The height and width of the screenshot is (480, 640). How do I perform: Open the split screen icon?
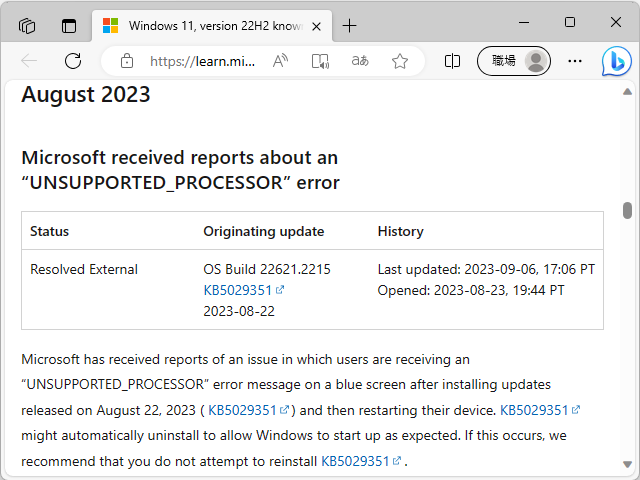pyautogui.click(x=452, y=61)
